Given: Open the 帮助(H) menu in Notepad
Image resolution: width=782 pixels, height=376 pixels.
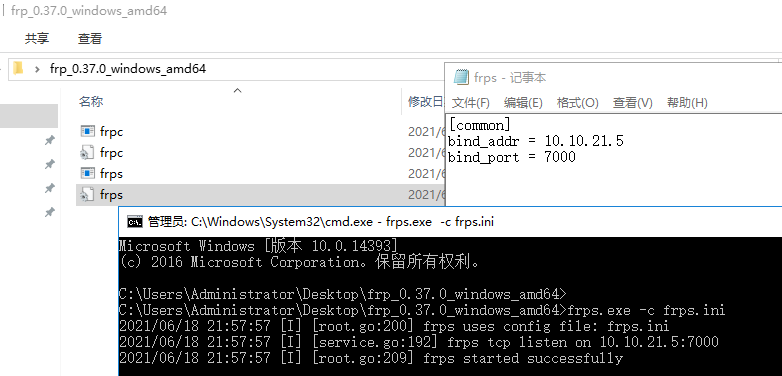Looking at the screenshot, I should [x=687, y=103].
